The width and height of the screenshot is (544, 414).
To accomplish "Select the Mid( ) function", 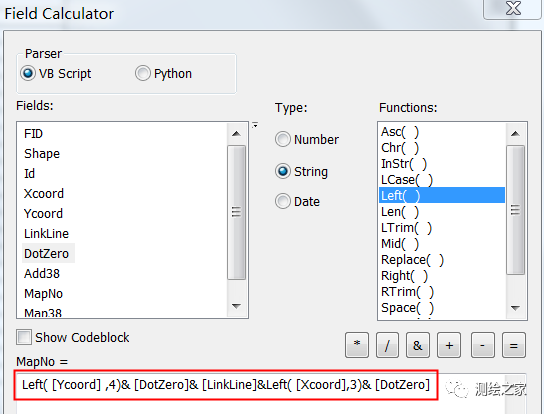I will pyautogui.click(x=400, y=244).
